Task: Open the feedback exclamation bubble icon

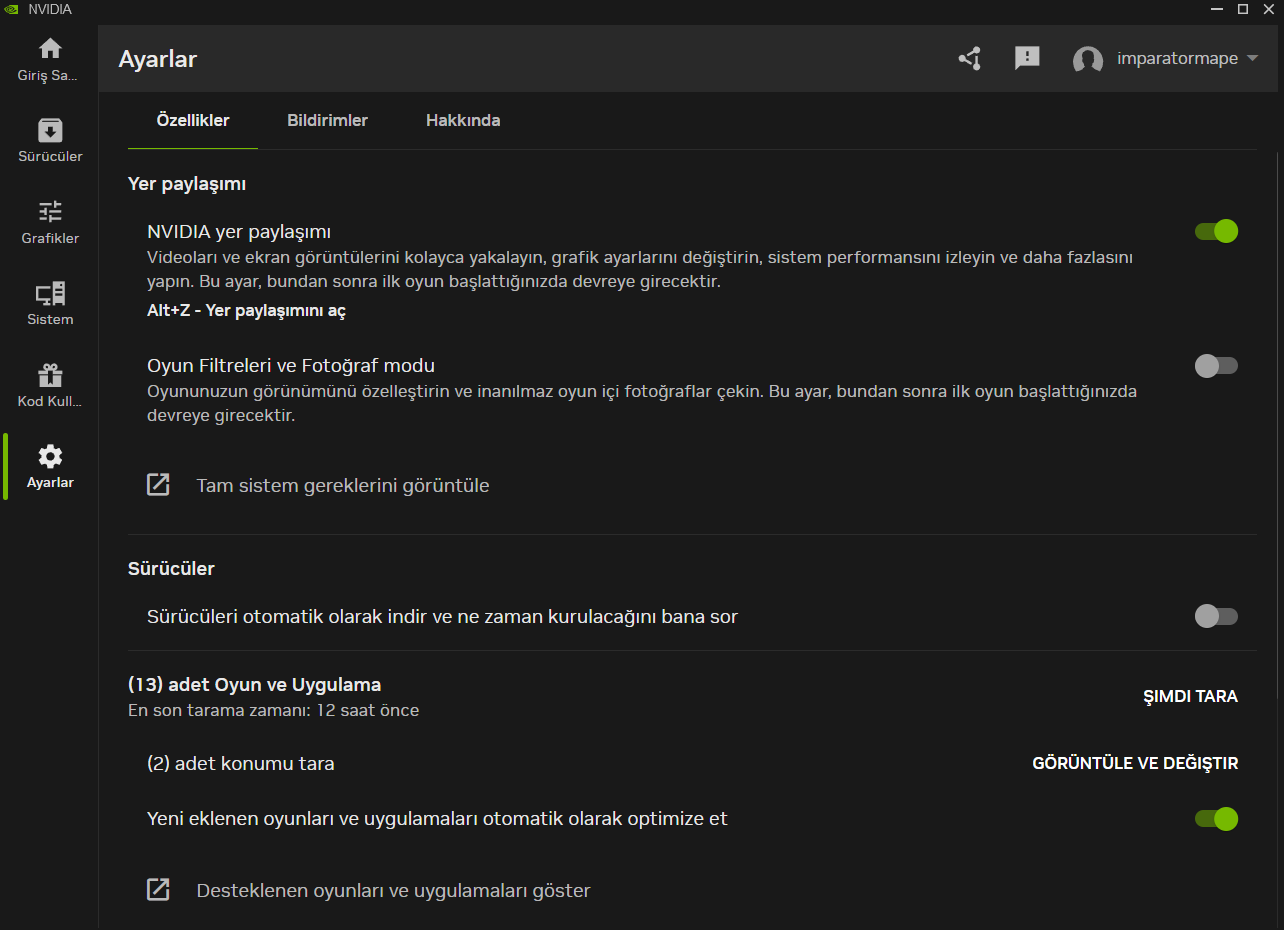Action: tap(1027, 58)
